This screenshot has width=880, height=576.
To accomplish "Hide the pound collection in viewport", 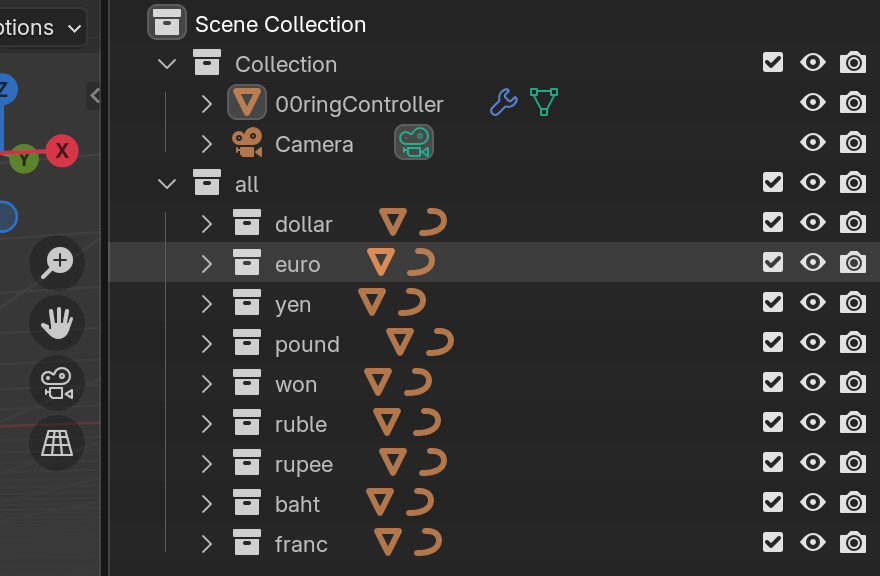I will click(x=813, y=342).
